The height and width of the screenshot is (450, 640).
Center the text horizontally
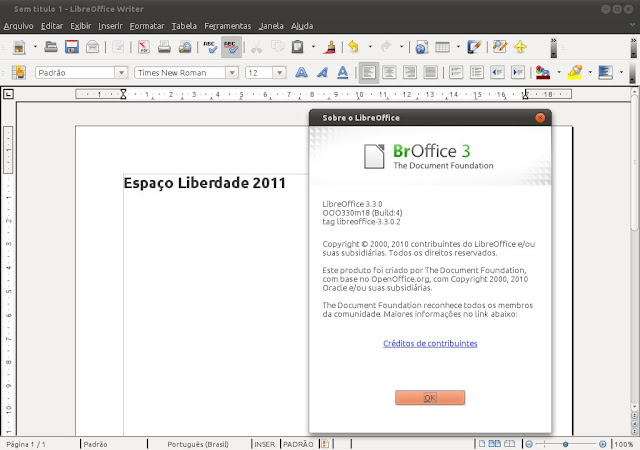(x=389, y=73)
